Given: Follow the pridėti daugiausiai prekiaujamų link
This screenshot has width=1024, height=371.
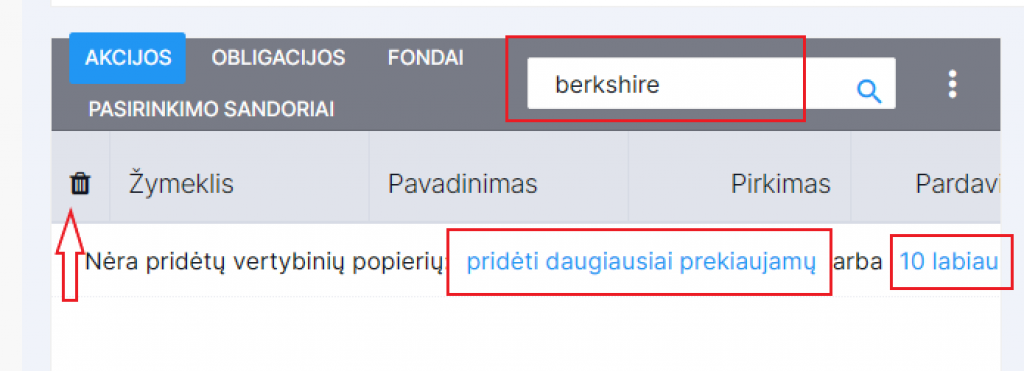Looking at the screenshot, I should (x=641, y=262).
